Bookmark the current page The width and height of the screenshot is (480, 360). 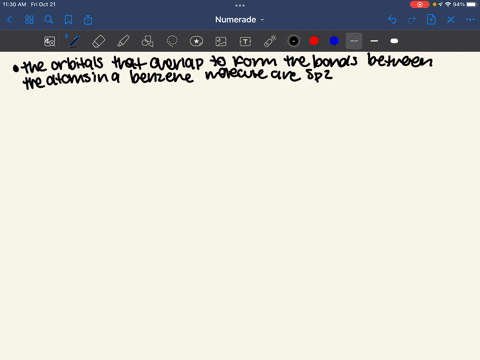[68, 20]
